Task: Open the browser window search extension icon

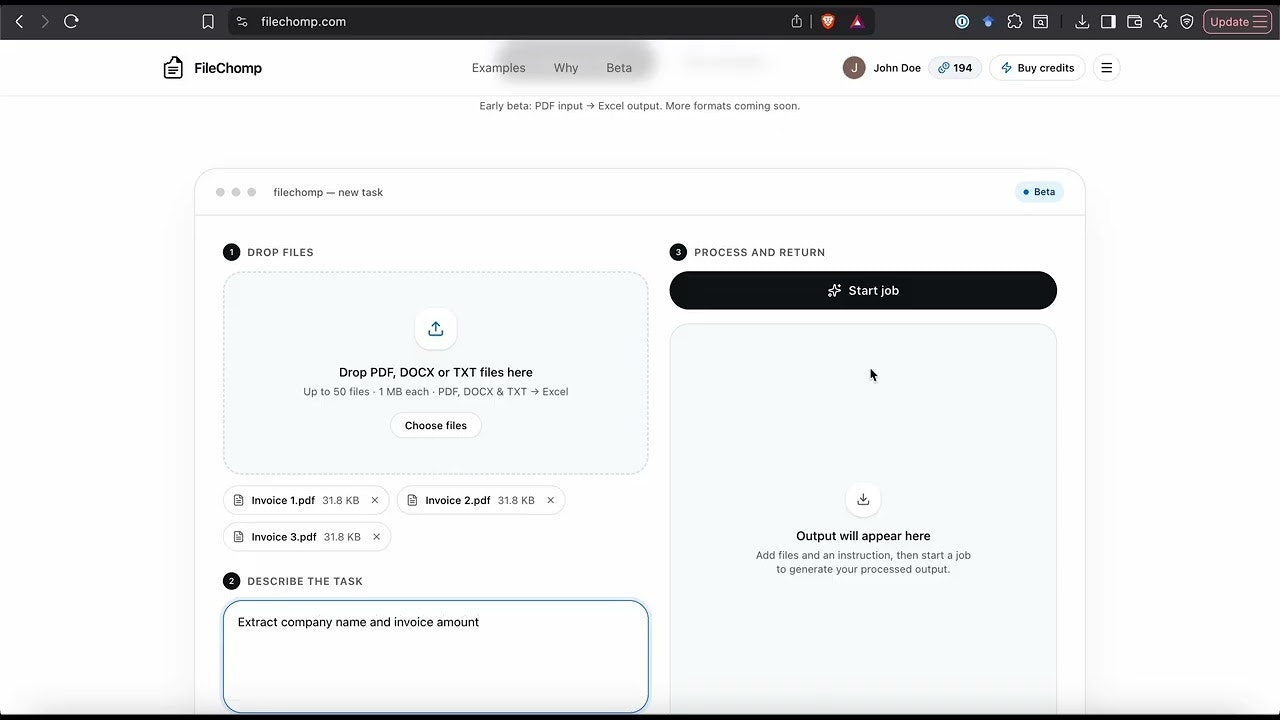Action: click(x=1041, y=21)
